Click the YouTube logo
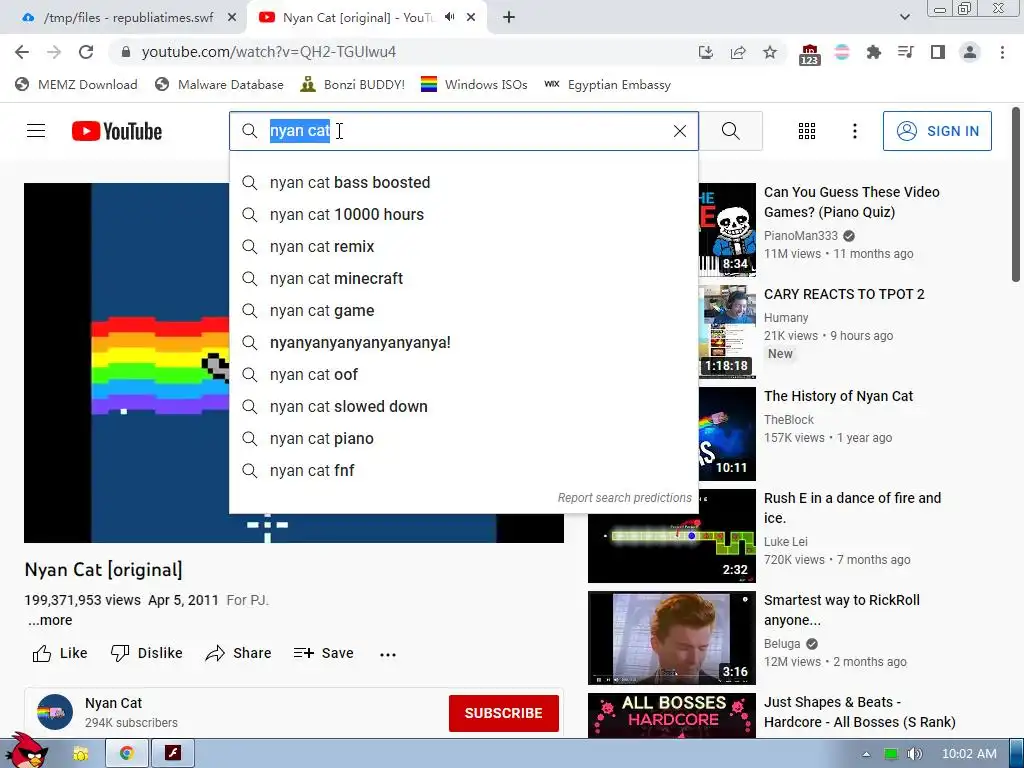The height and width of the screenshot is (768, 1024). tap(117, 131)
